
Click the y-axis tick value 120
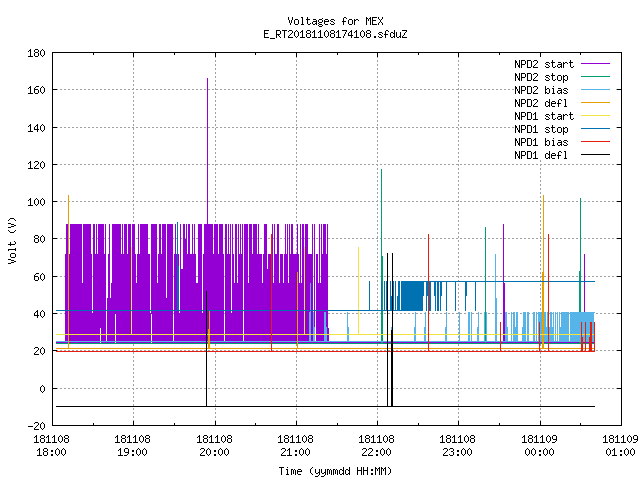click(36, 165)
